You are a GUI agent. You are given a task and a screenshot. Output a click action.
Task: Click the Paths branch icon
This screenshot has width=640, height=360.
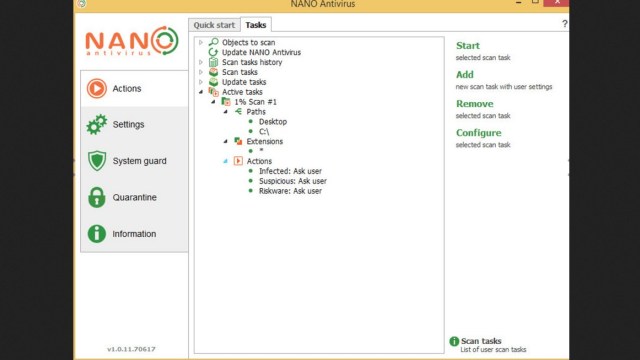[238, 111]
